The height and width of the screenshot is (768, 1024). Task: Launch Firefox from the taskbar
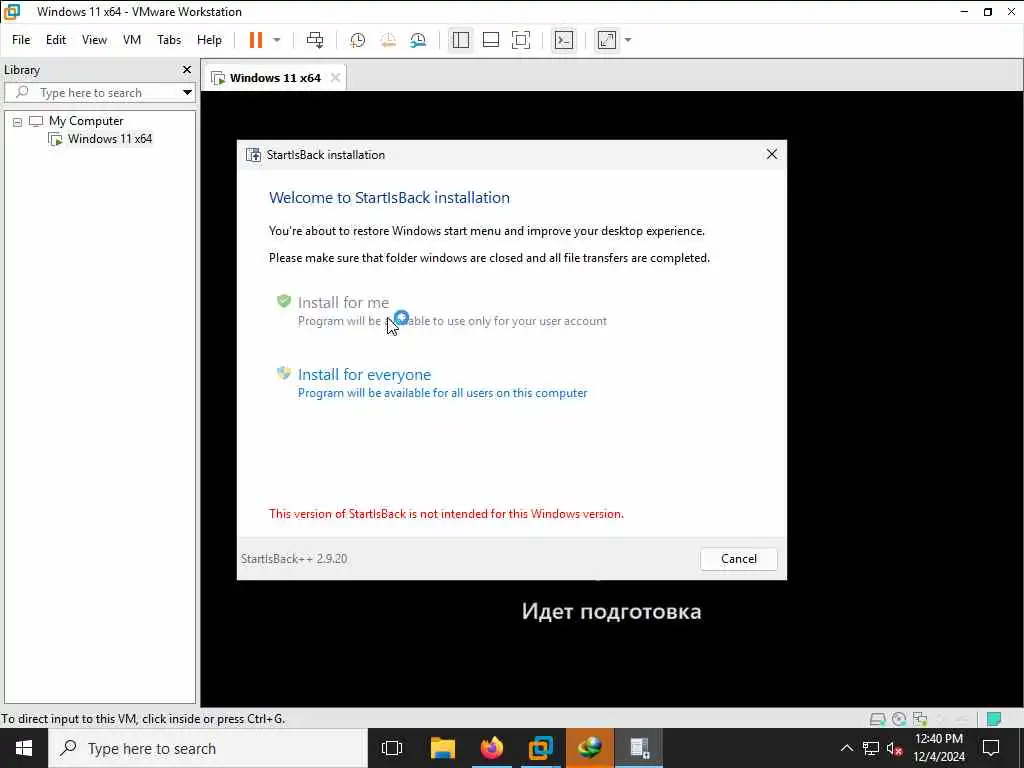pos(492,748)
